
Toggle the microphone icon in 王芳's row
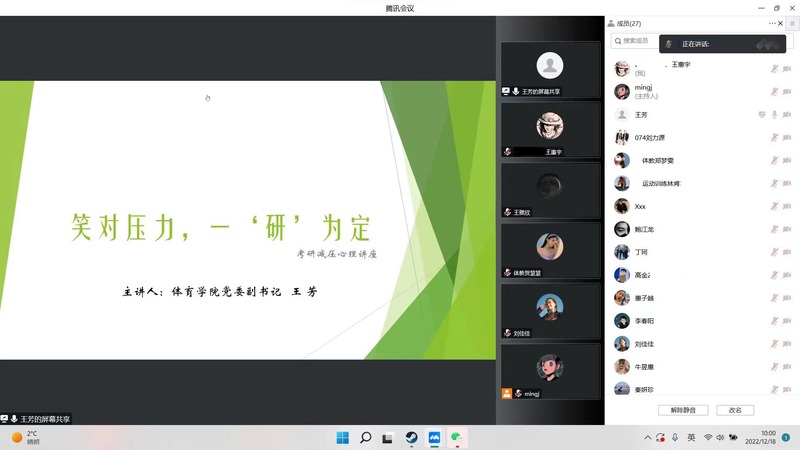pyautogui.click(x=773, y=115)
